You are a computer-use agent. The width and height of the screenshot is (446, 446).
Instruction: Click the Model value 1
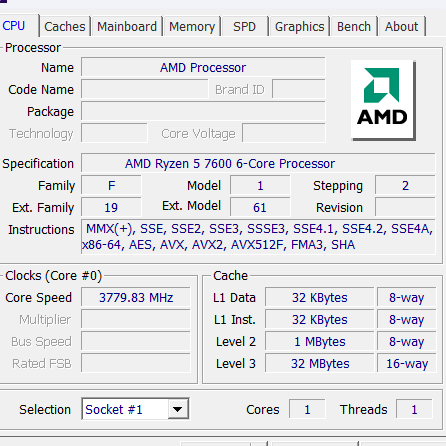260,186
